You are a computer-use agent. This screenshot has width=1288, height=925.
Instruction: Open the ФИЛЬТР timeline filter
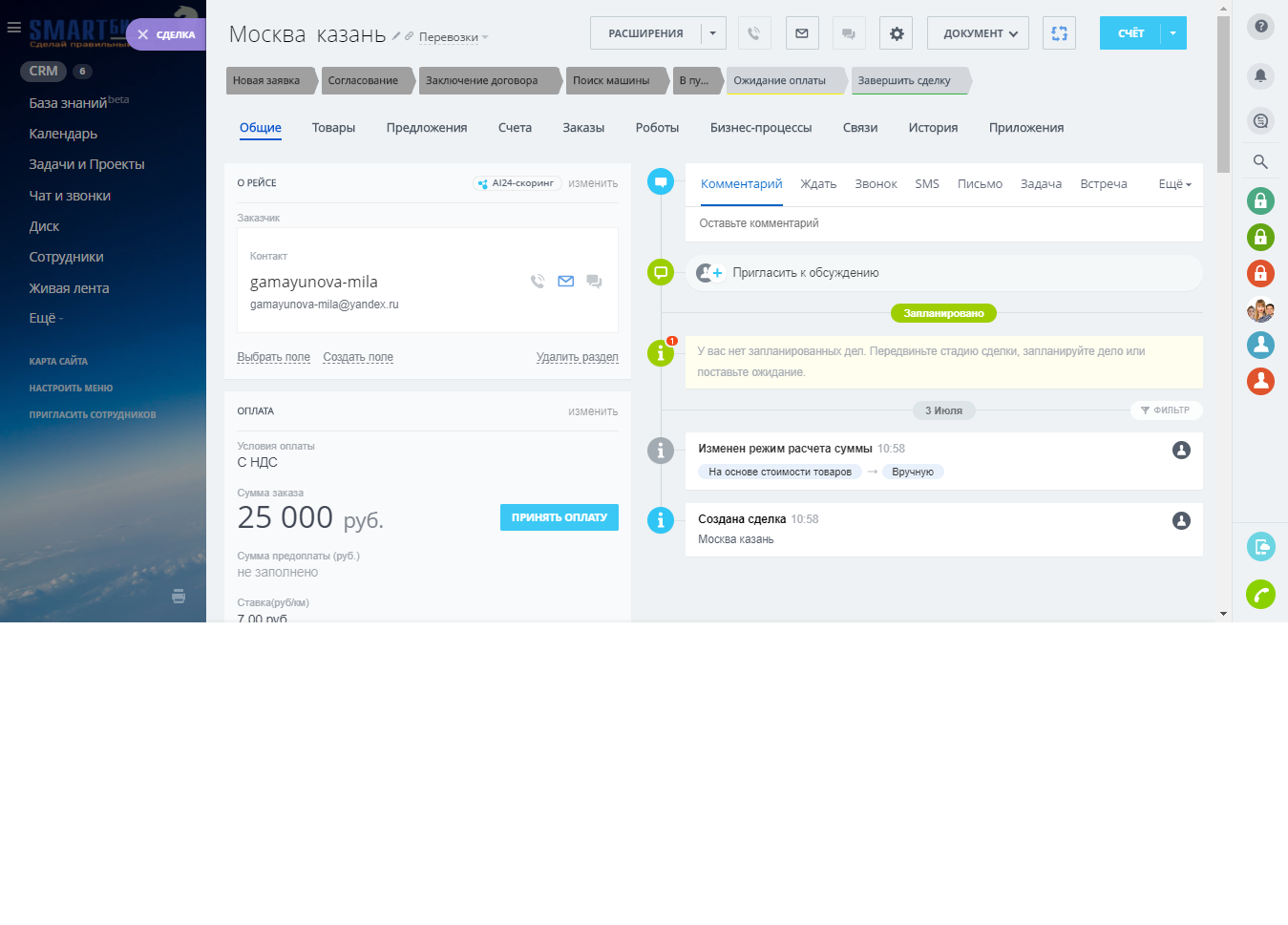tap(1166, 410)
